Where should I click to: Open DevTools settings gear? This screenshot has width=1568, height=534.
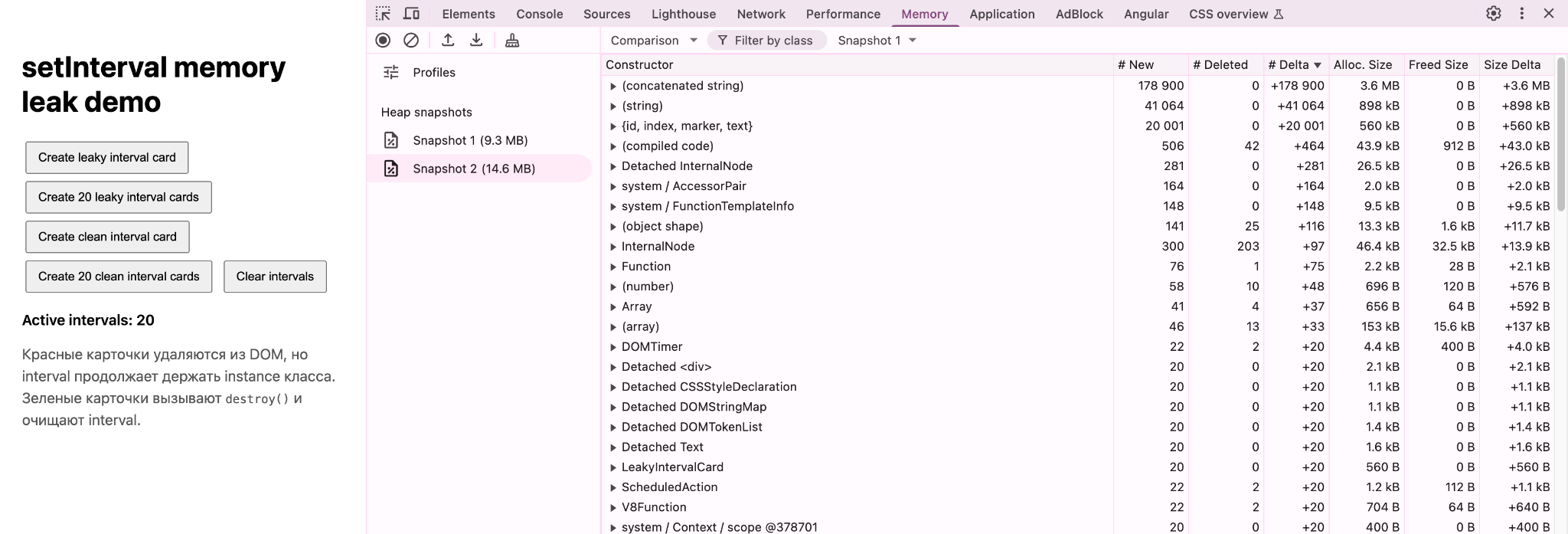tap(1494, 13)
